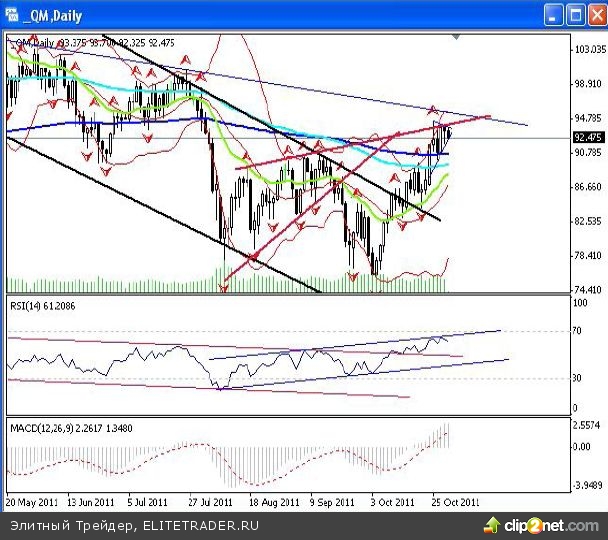Close the _QM,Daily chart window
The height and width of the screenshot is (540, 608).
click(596, 15)
